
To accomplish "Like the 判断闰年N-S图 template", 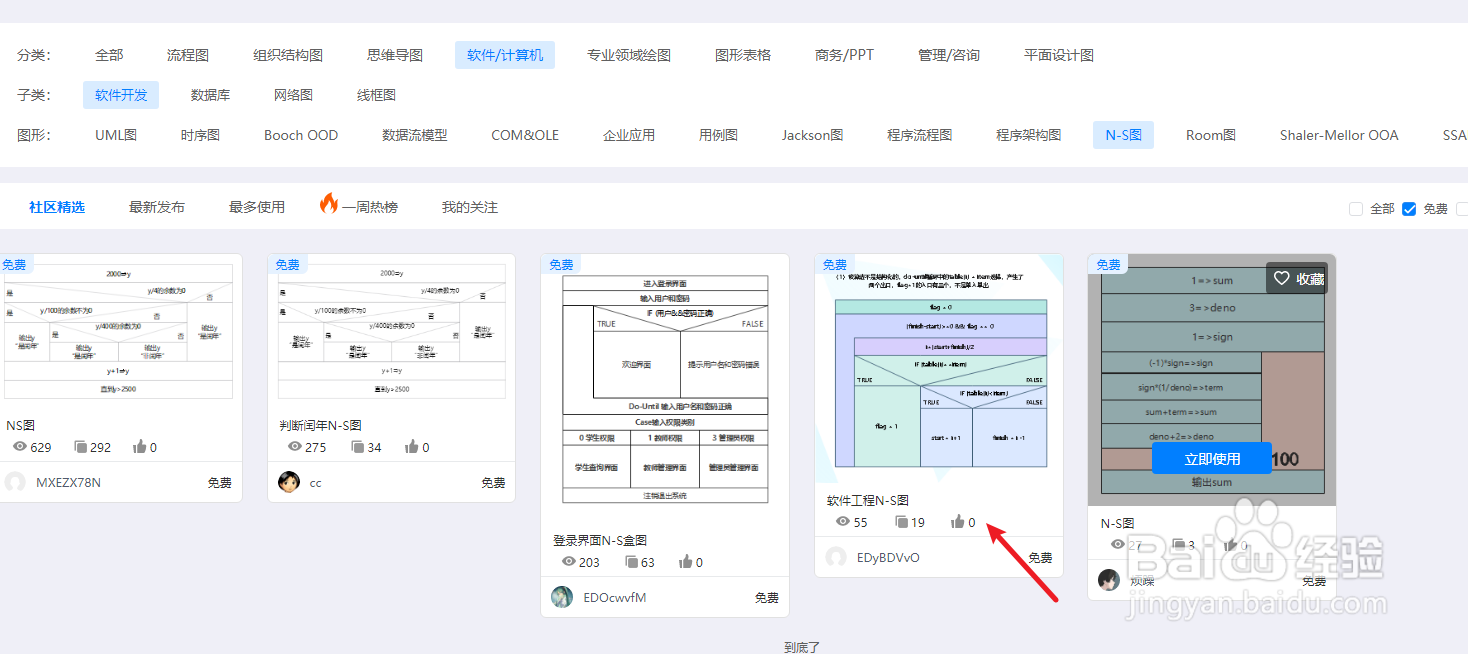I will (412, 447).
